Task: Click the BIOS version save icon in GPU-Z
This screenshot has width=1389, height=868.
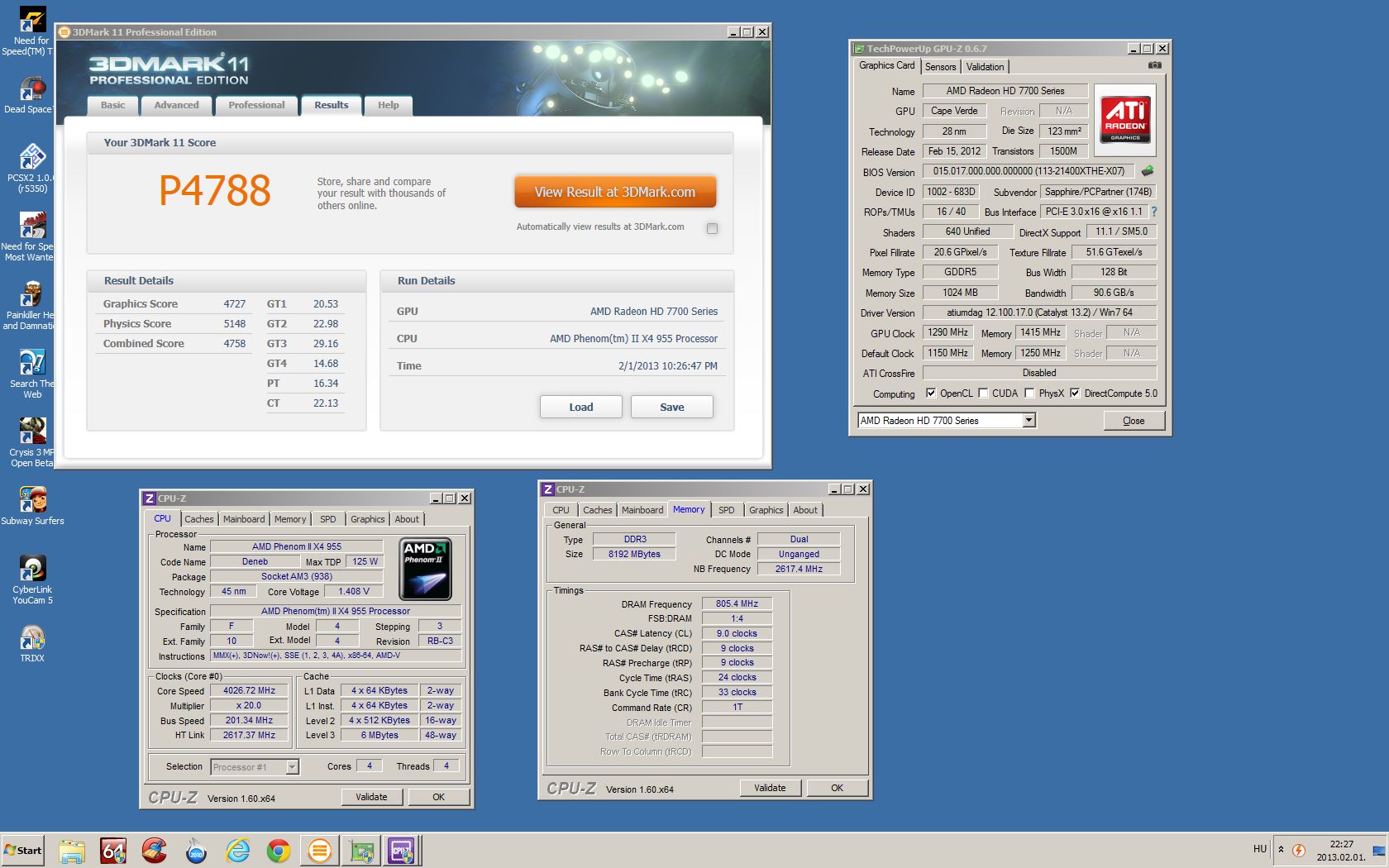Action: coord(1148,171)
